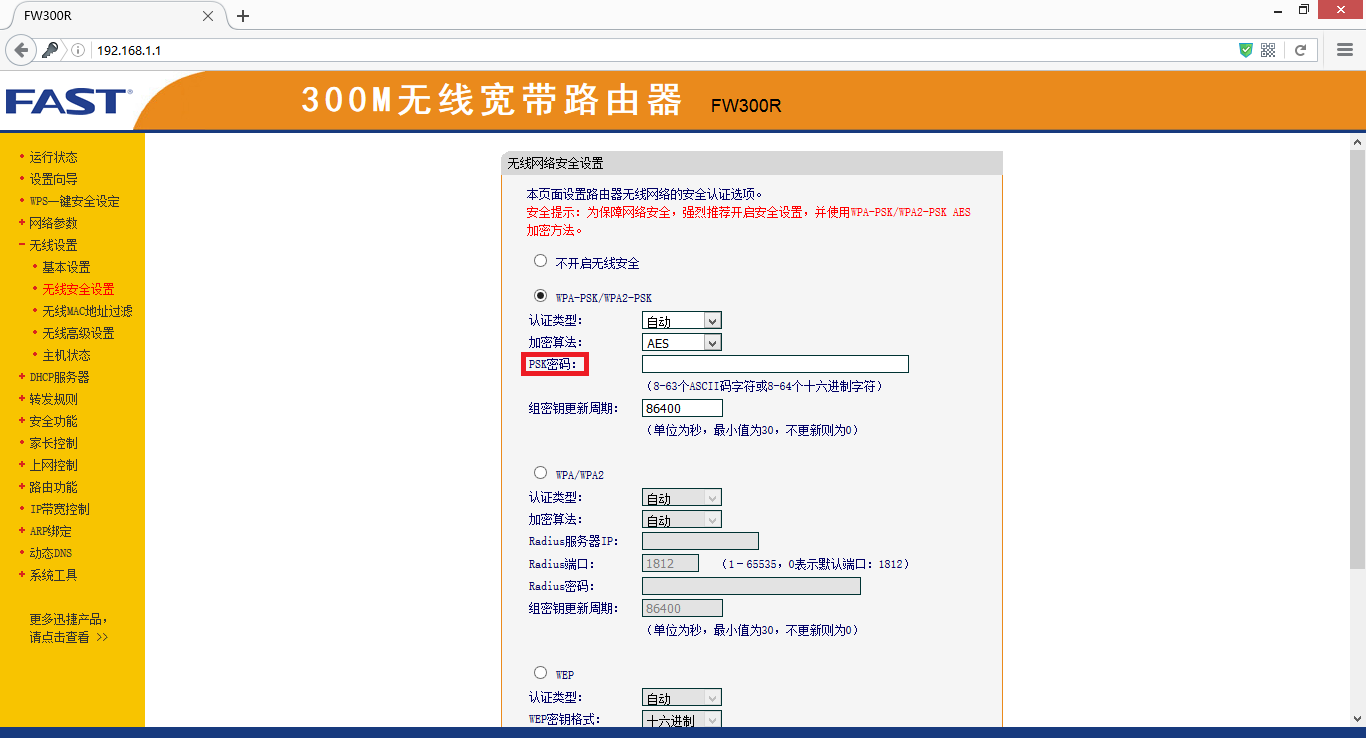
Task: Open WPA-PSK 加密算法 AES dropdown
Action: coord(682,343)
